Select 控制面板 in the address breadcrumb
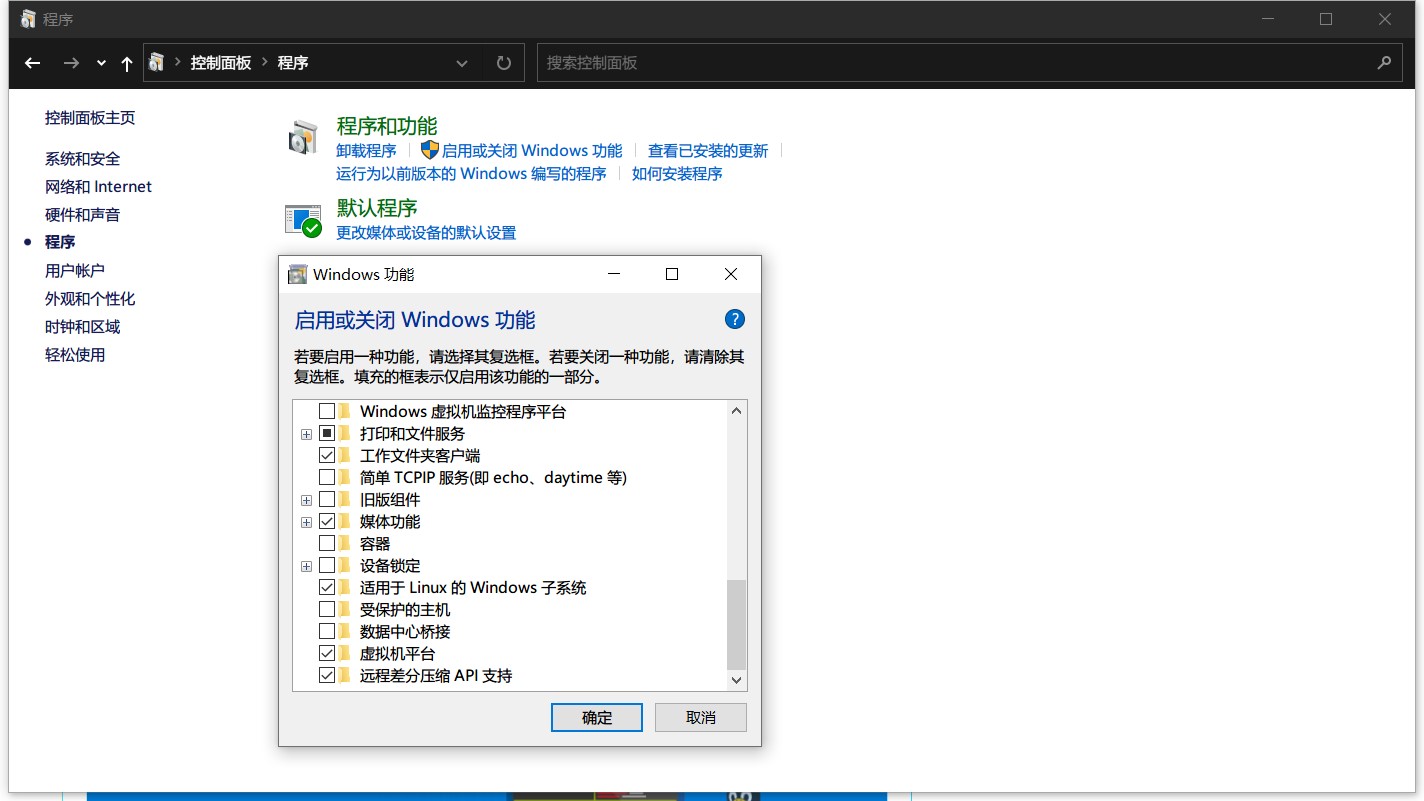Viewport: 1424px width, 801px height. 221,63
